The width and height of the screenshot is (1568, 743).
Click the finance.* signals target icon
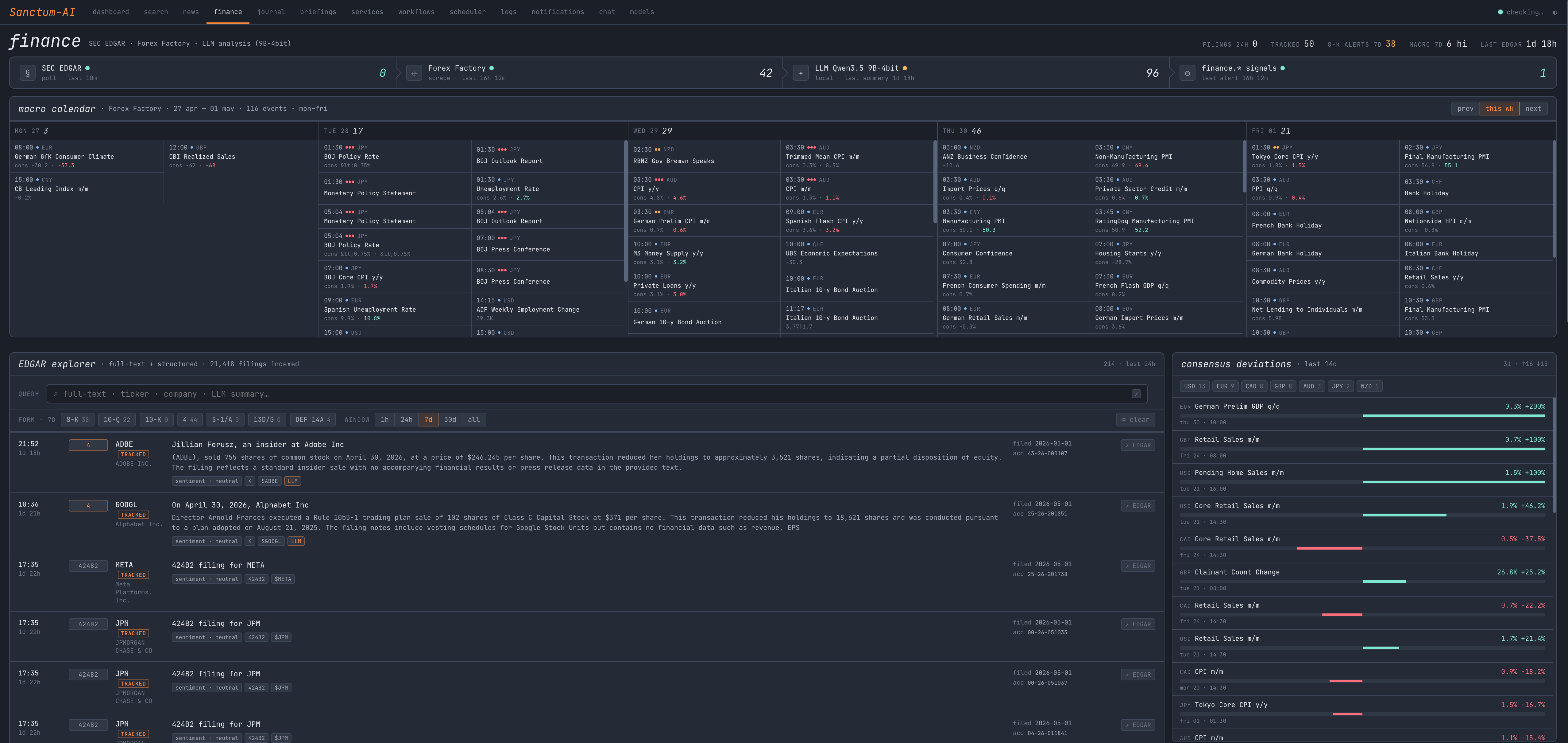tap(1187, 73)
